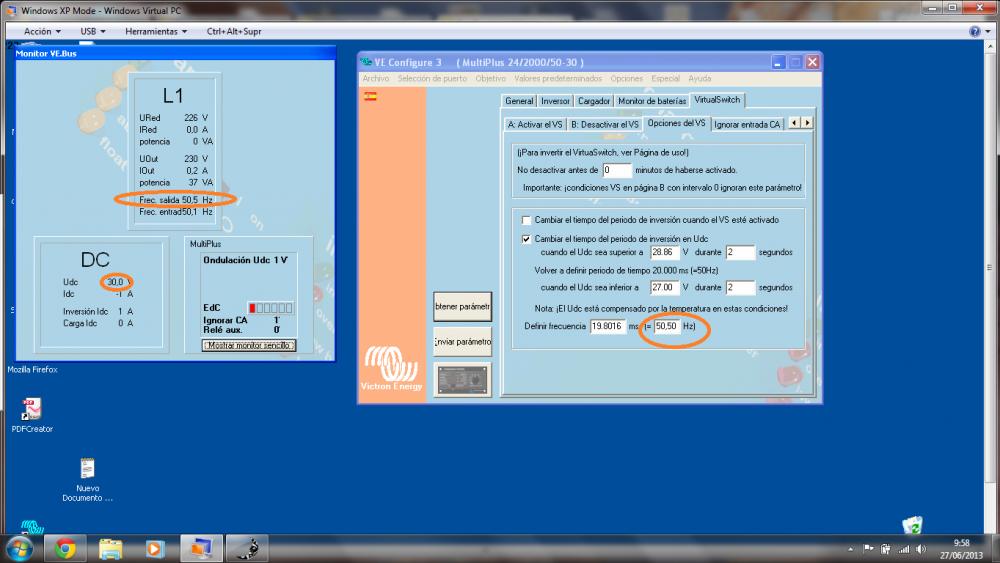Click the Udc inferior 27.00 V field

665,288
